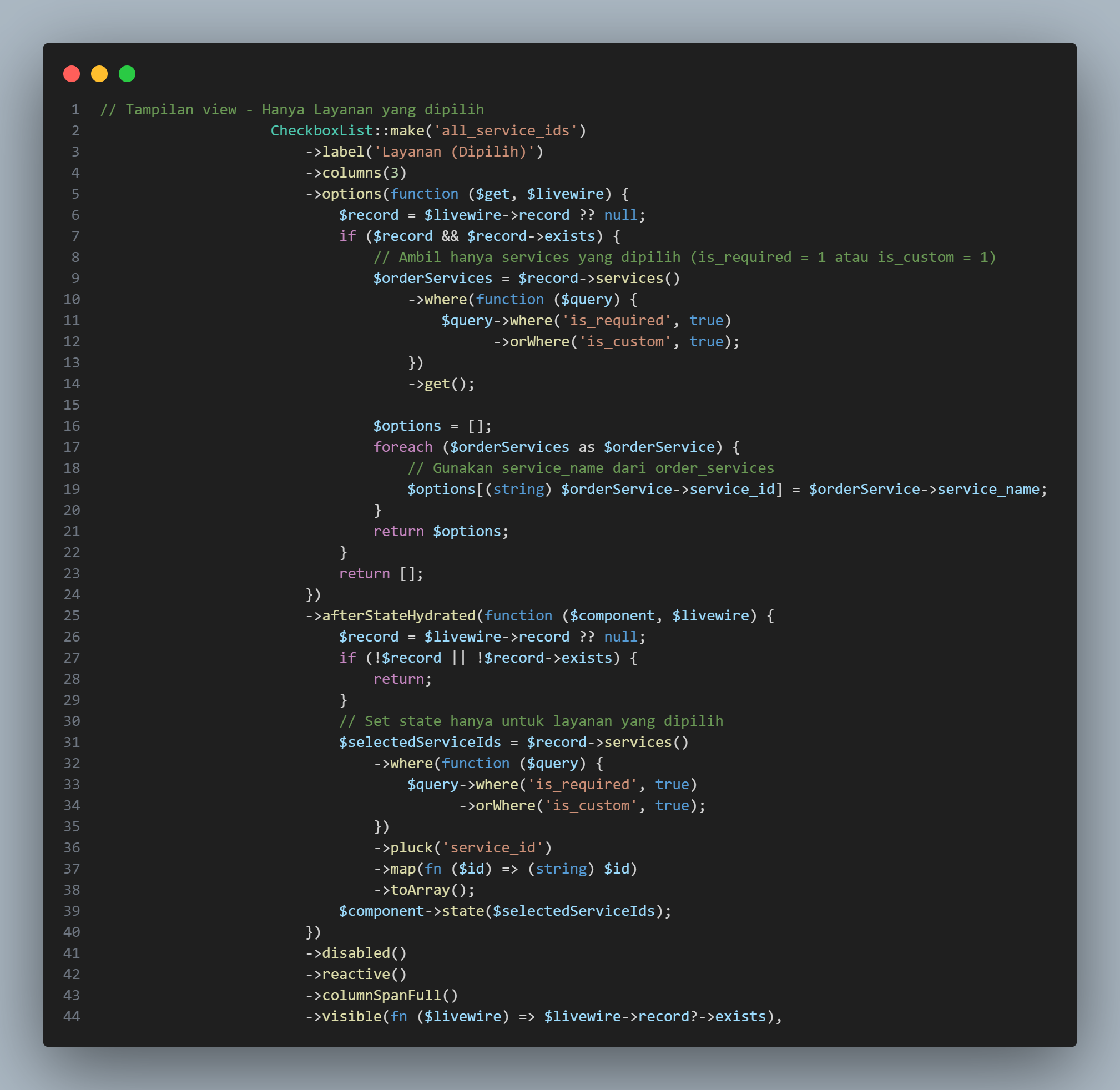This screenshot has width=1120, height=1090.
Task: Click the red traffic light button
Action: [x=72, y=73]
